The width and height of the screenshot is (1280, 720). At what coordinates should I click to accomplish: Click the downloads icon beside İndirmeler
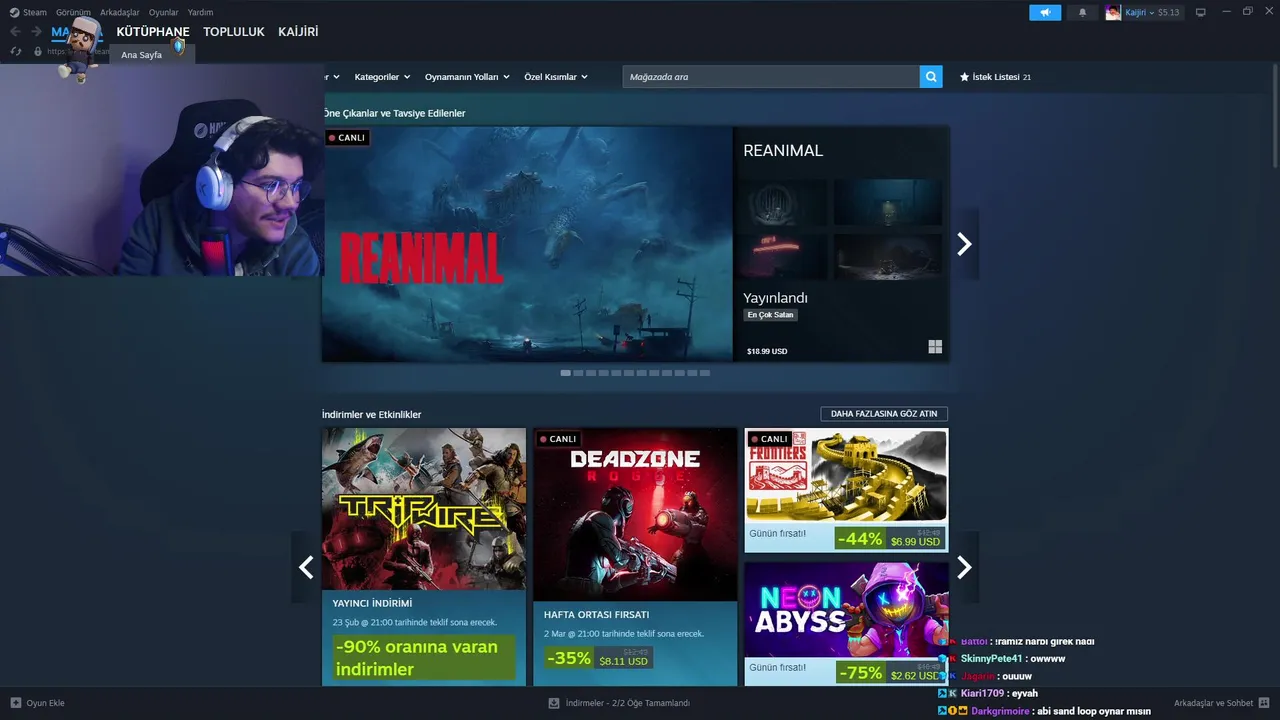(x=554, y=703)
